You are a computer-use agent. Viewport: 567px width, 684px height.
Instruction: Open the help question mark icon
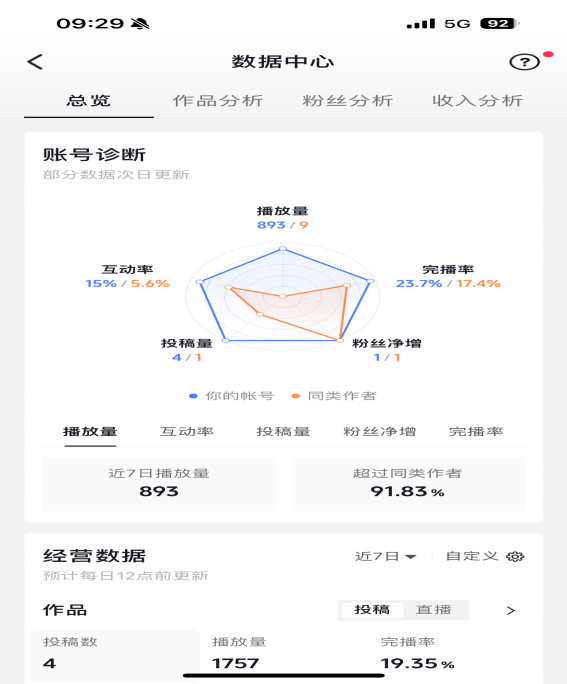(x=524, y=62)
